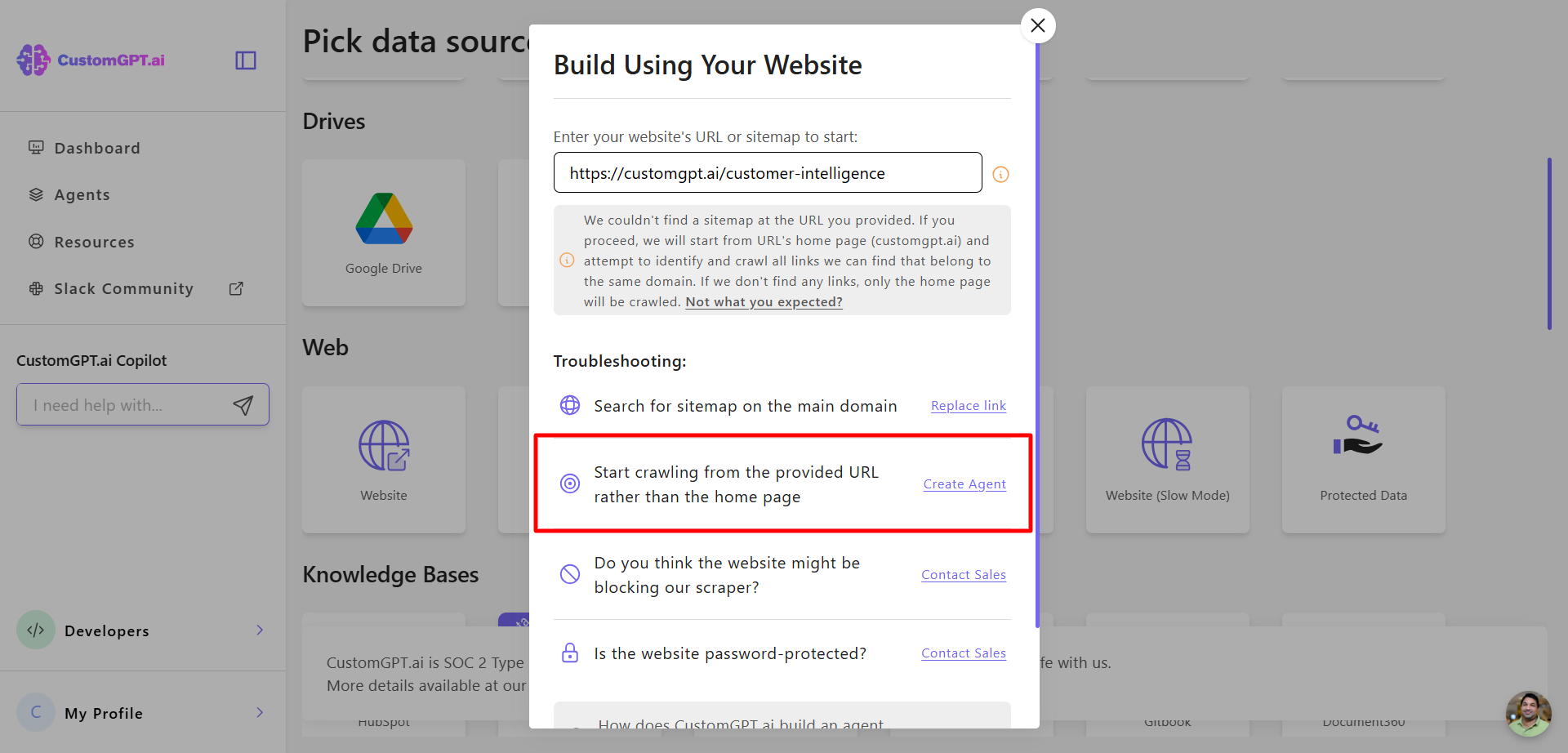This screenshot has width=1568, height=753.
Task: Click the page's right-side scrollbar
Action: tap(1549, 243)
